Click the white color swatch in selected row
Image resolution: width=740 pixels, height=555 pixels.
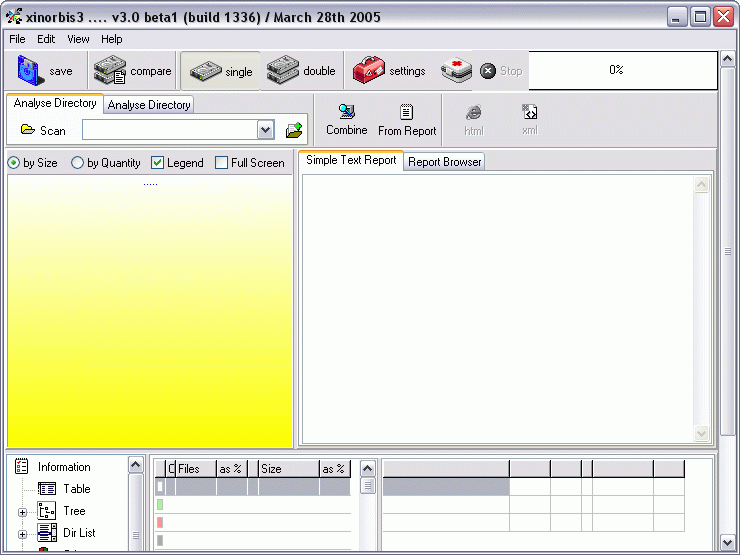(x=160, y=487)
